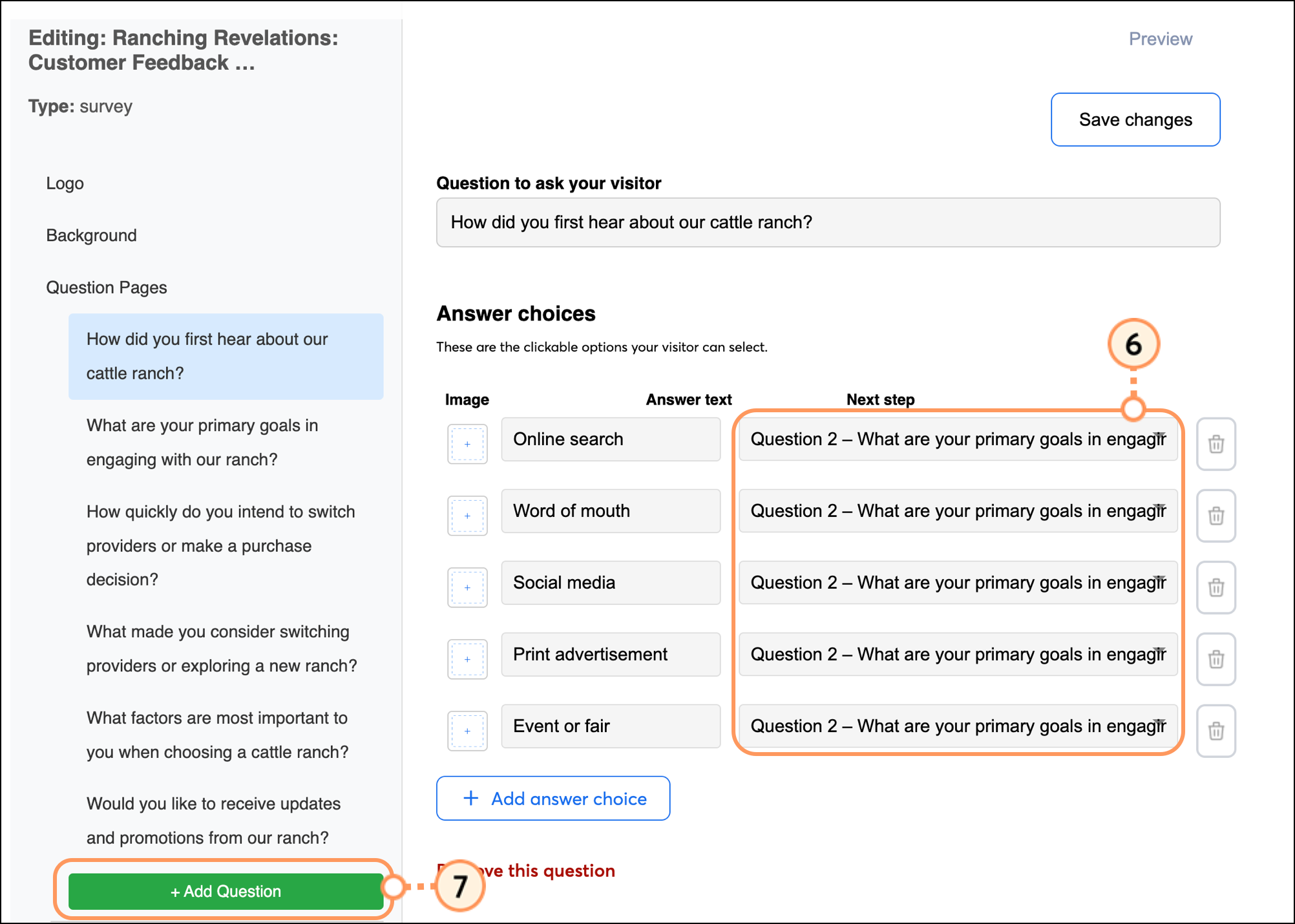Screen dimensions: 1295x924
Task: Click Remove this question link
Action: (x=525, y=871)
